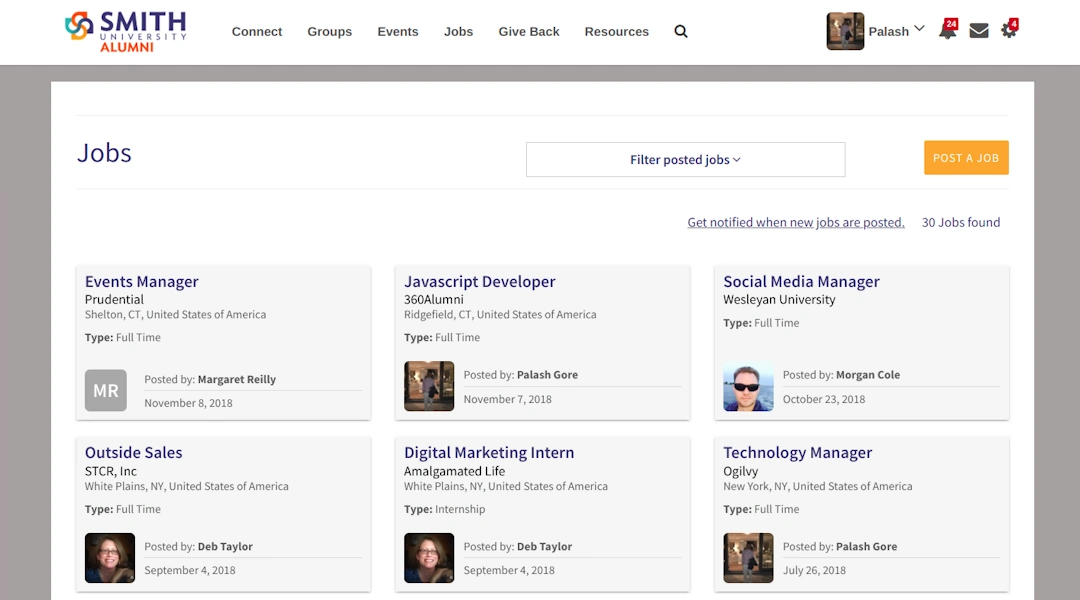The width and height of the screenshot is (1080, 600).
Task: Click the Post a Job button
Action: (x=966, y=158)
